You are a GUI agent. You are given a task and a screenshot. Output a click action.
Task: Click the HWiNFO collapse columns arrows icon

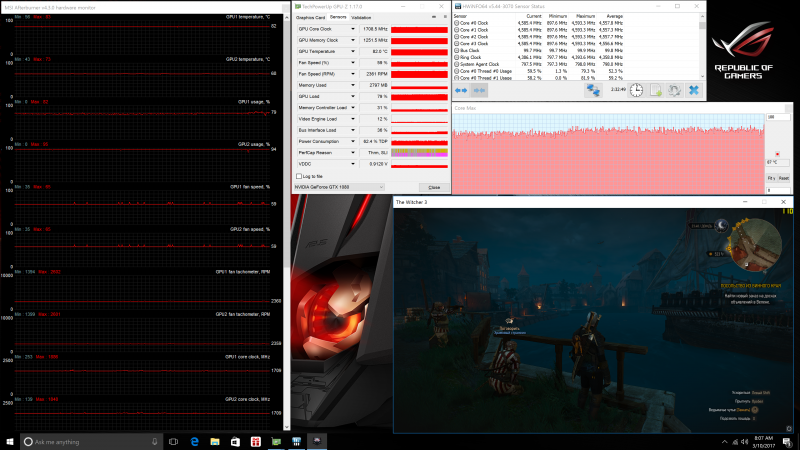coord(479,90)
